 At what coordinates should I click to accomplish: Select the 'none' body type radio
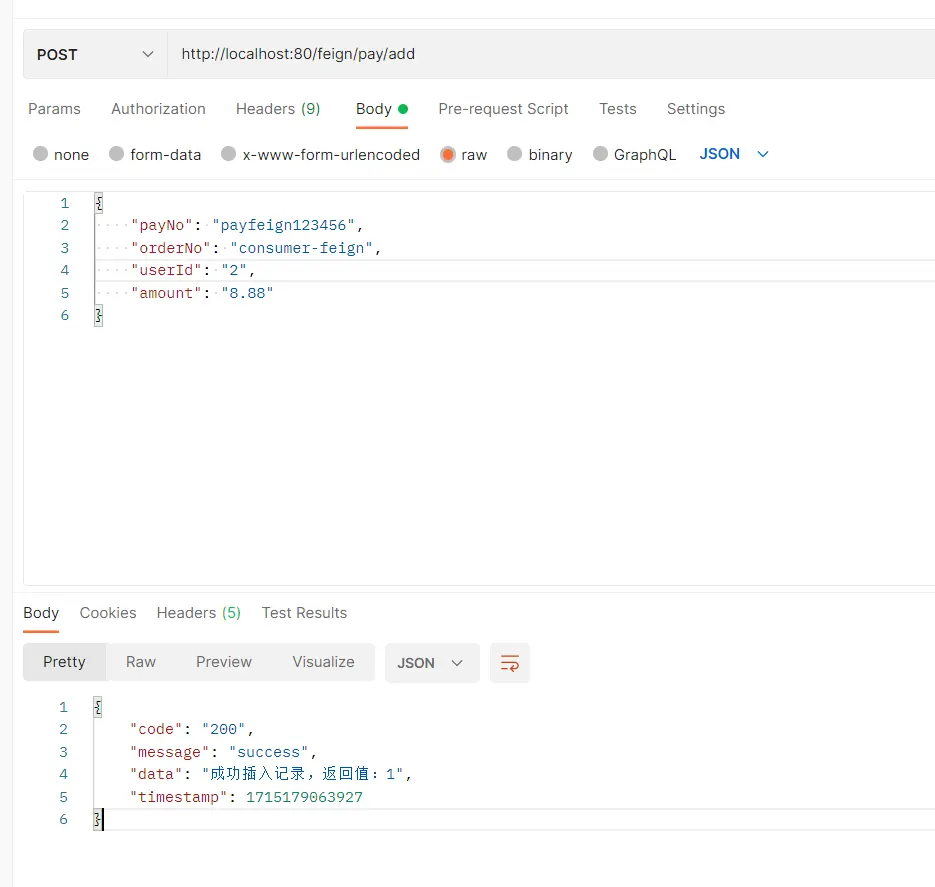coord(41,154)
